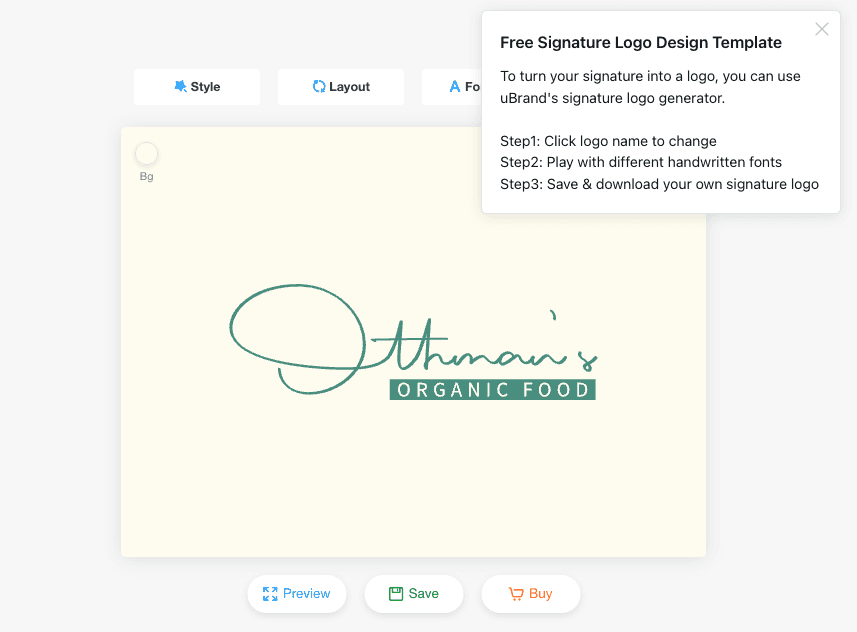
Task: Click the blue star icon beside Style
Action: [180, 86]
